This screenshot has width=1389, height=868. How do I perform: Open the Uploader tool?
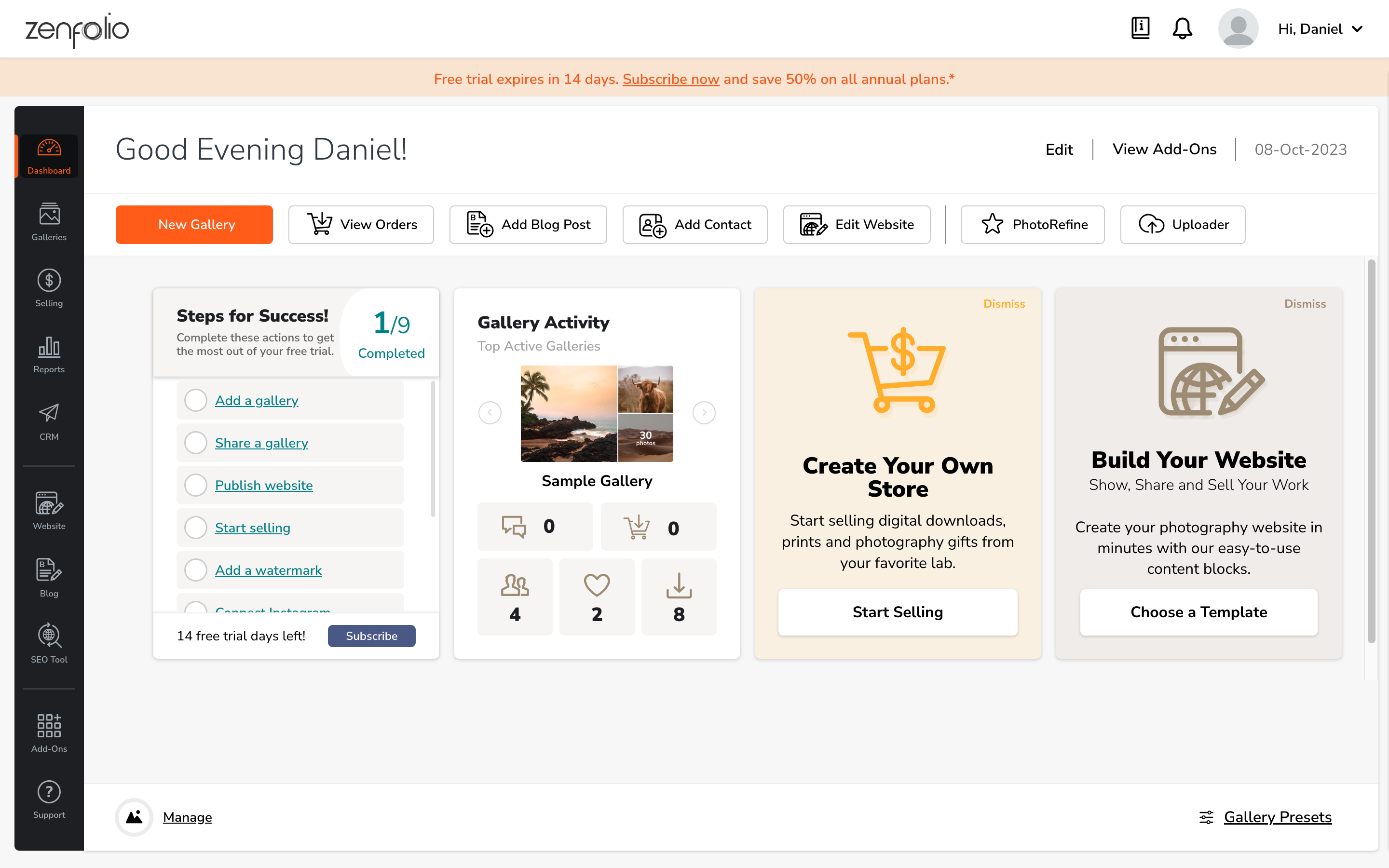1183,224
